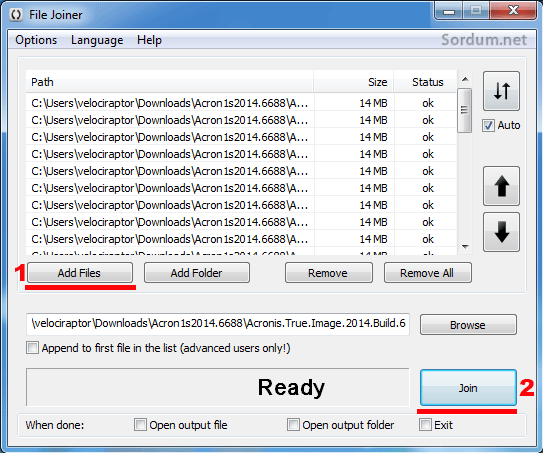Open the Language menu

pos(97,40)
